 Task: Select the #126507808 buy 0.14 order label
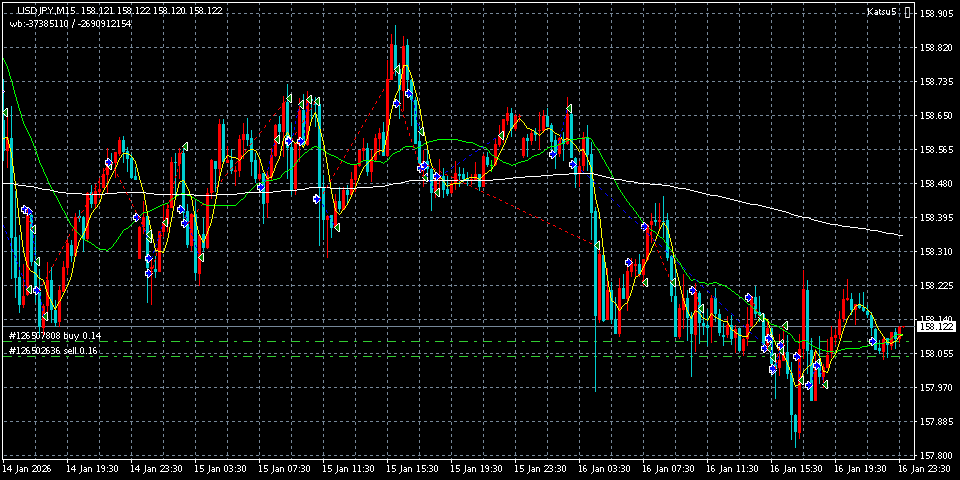click(54, 336)
